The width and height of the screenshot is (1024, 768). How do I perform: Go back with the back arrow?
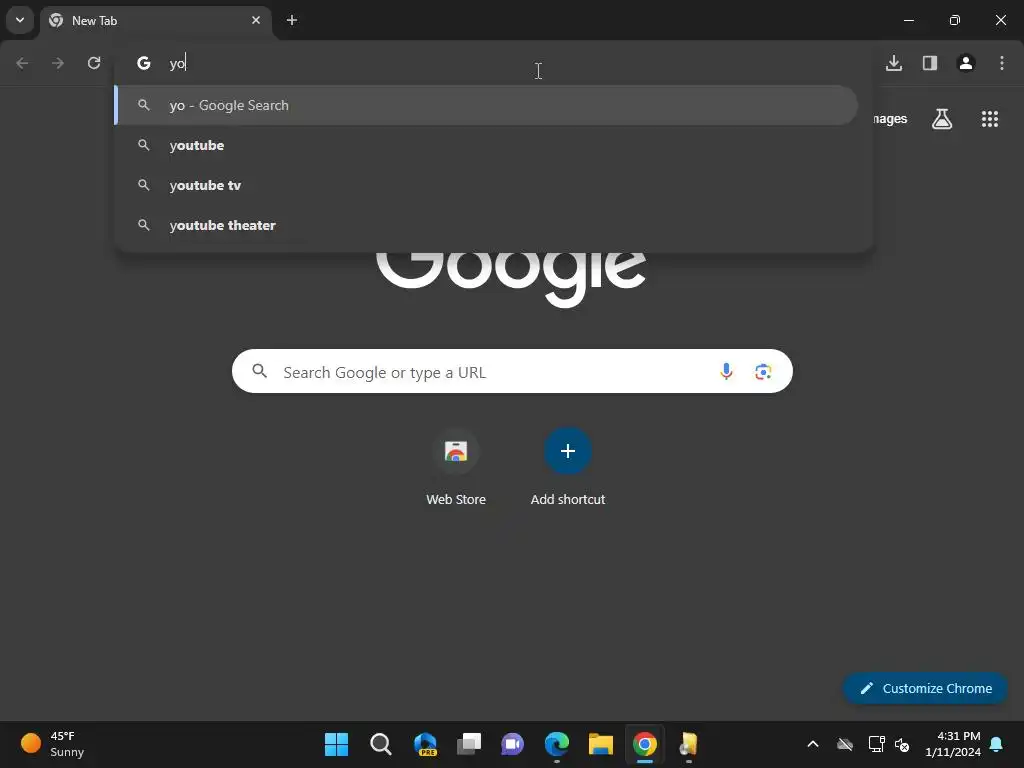click(22, 63)
